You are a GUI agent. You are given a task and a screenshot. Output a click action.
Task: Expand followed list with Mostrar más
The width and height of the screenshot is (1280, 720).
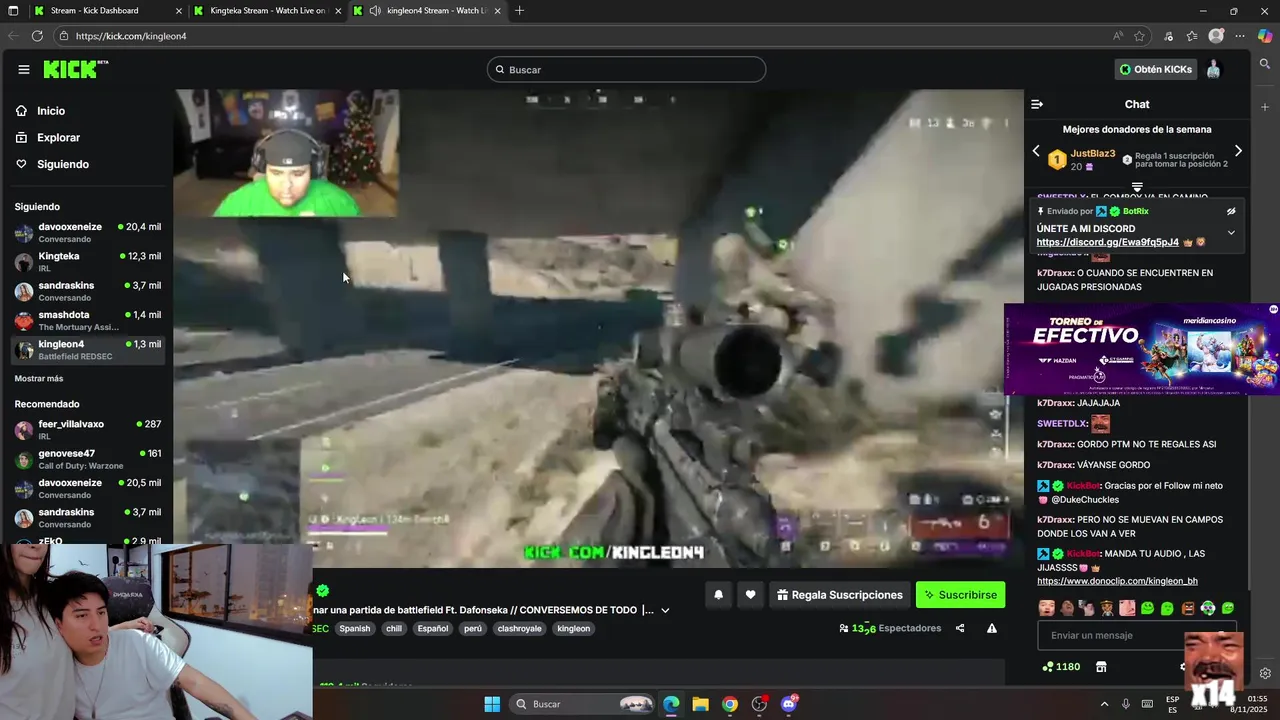pyautogui.click(x=39, y=379)
